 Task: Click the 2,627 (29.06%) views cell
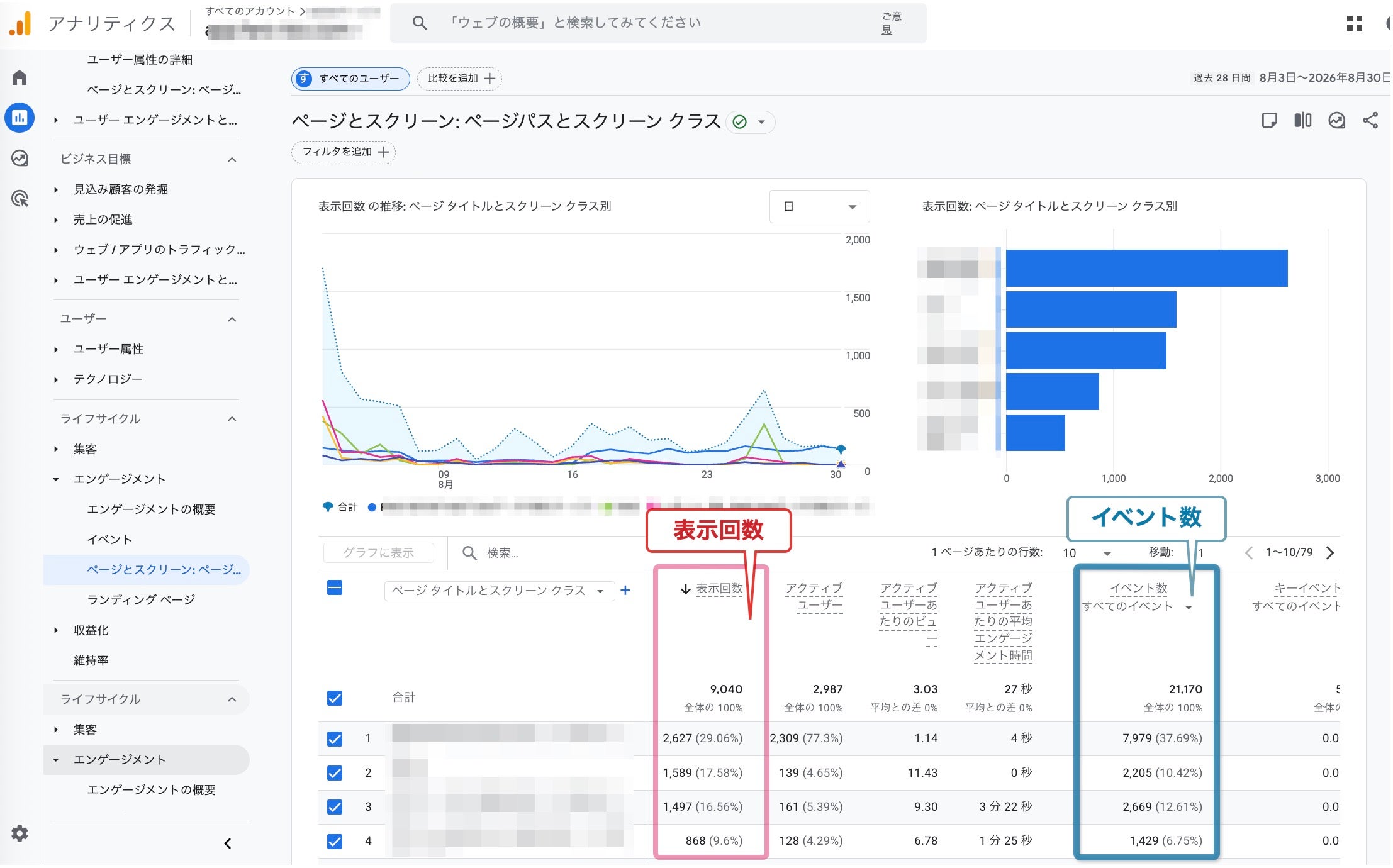702,738
